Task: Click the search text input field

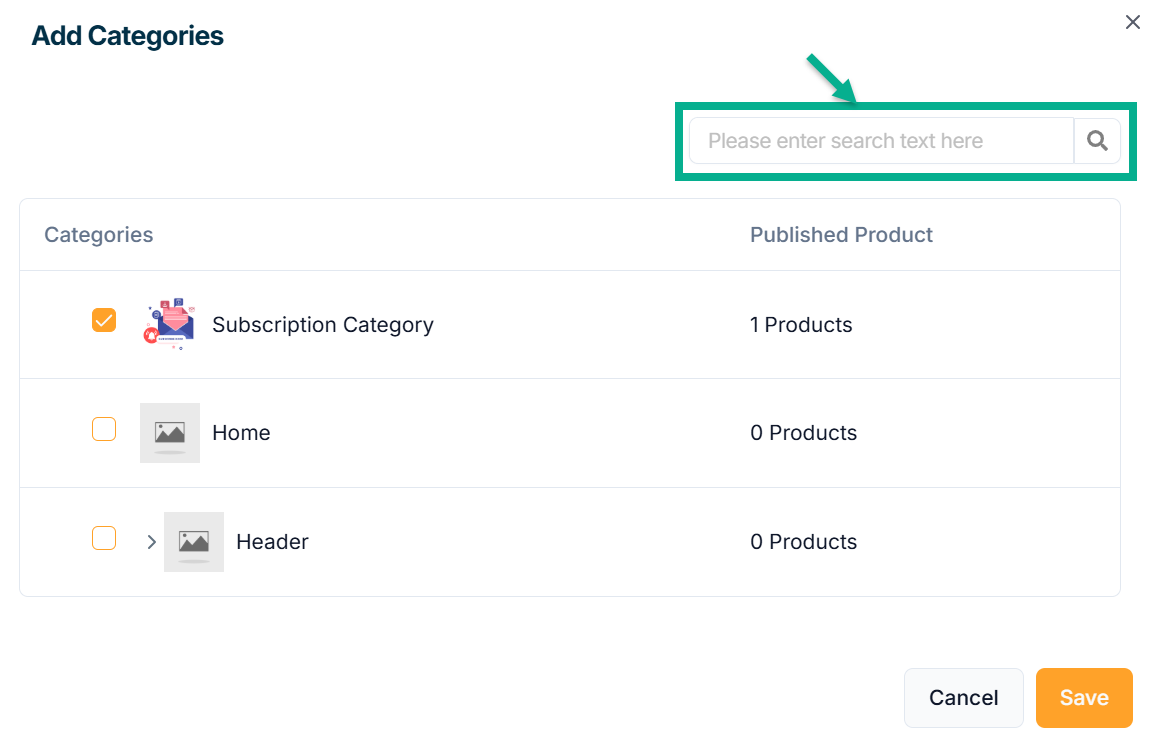Action: click(880, 141)
